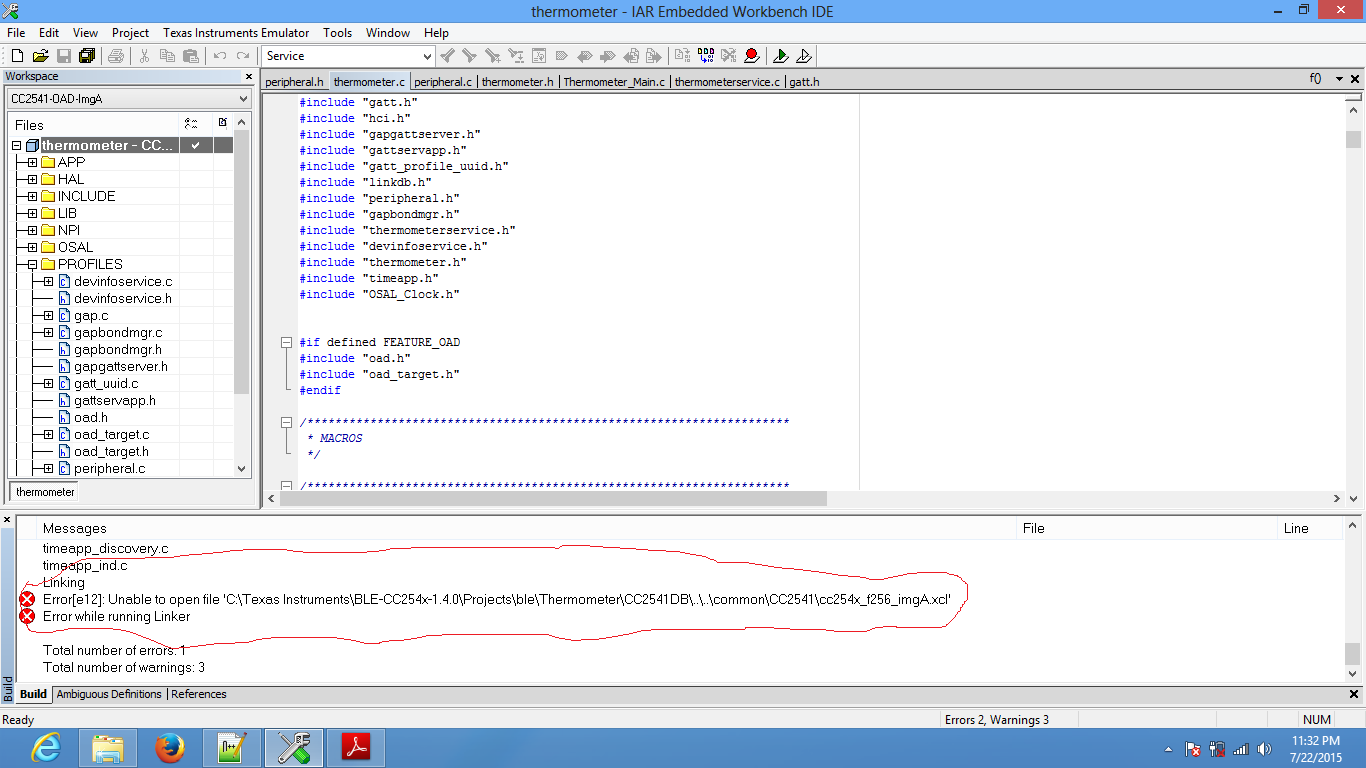Switch to the peripheral.h editor tab
This screenshot has height=768, width=1366.
295,82
